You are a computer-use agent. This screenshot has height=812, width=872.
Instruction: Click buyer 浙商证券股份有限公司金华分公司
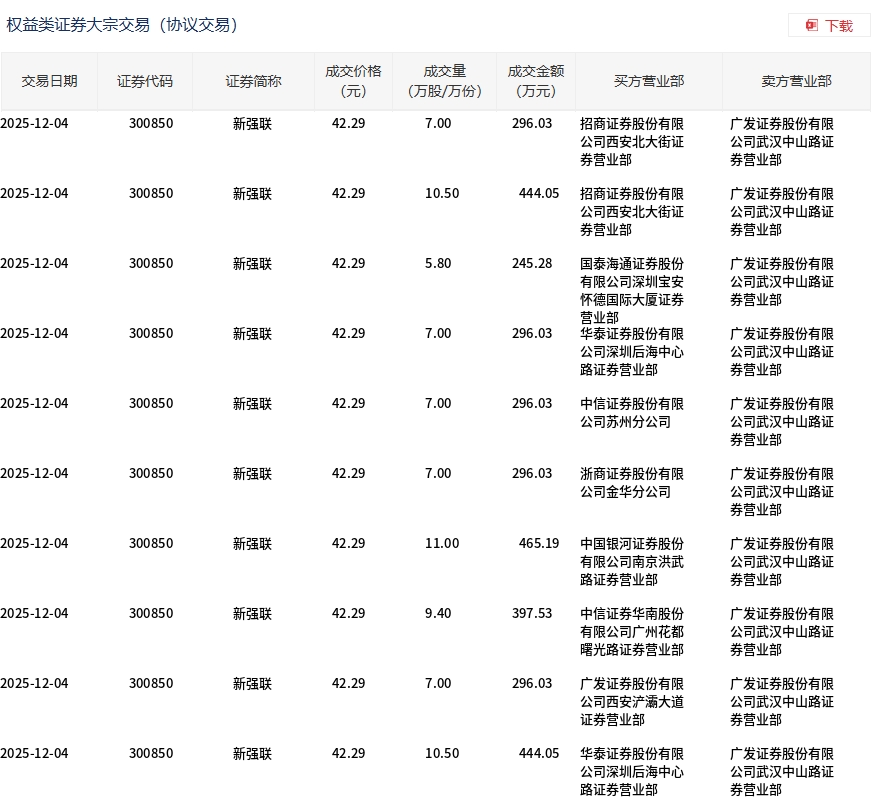coord(632,483)
